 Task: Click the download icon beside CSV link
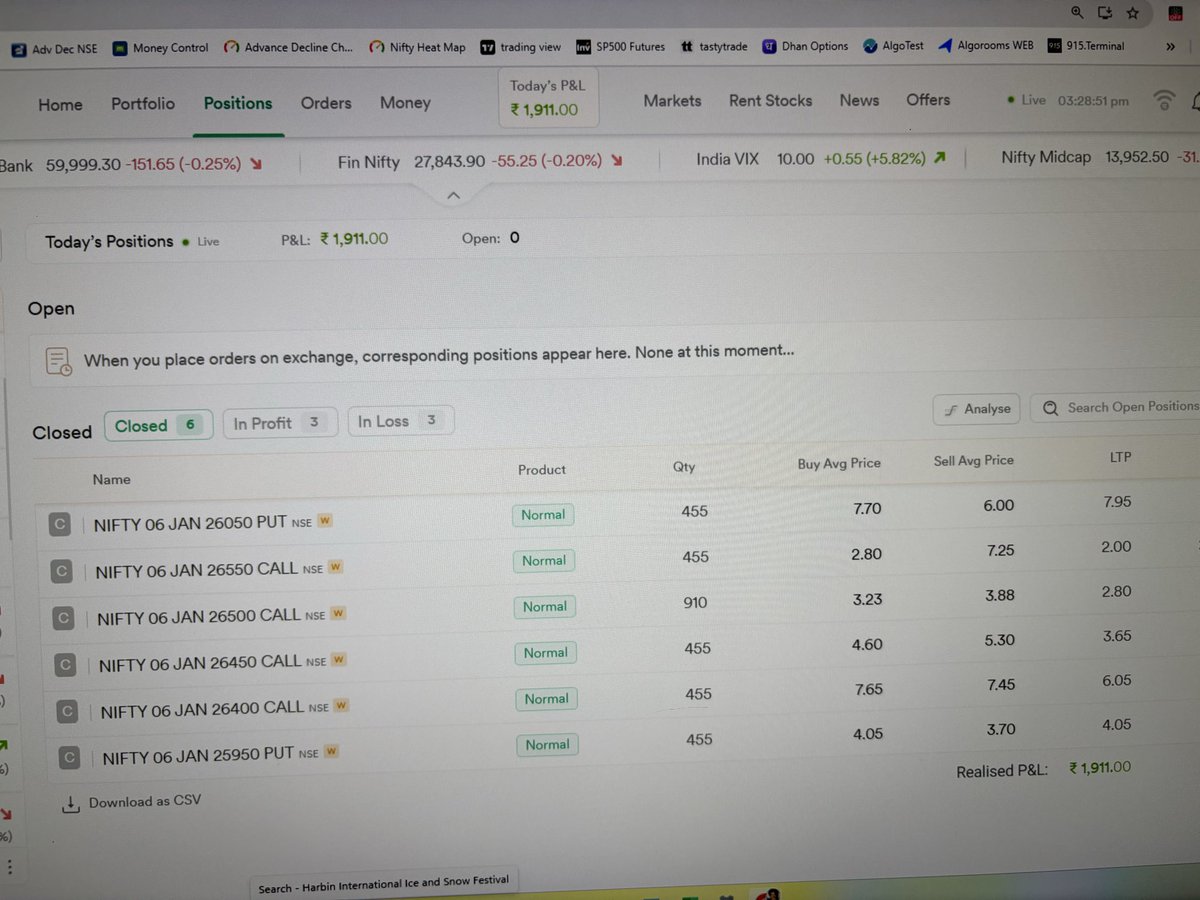(70, 804)
